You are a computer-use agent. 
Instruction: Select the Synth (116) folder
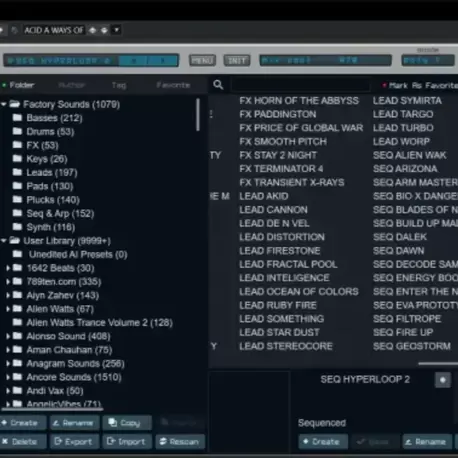(x=51, y=227)
